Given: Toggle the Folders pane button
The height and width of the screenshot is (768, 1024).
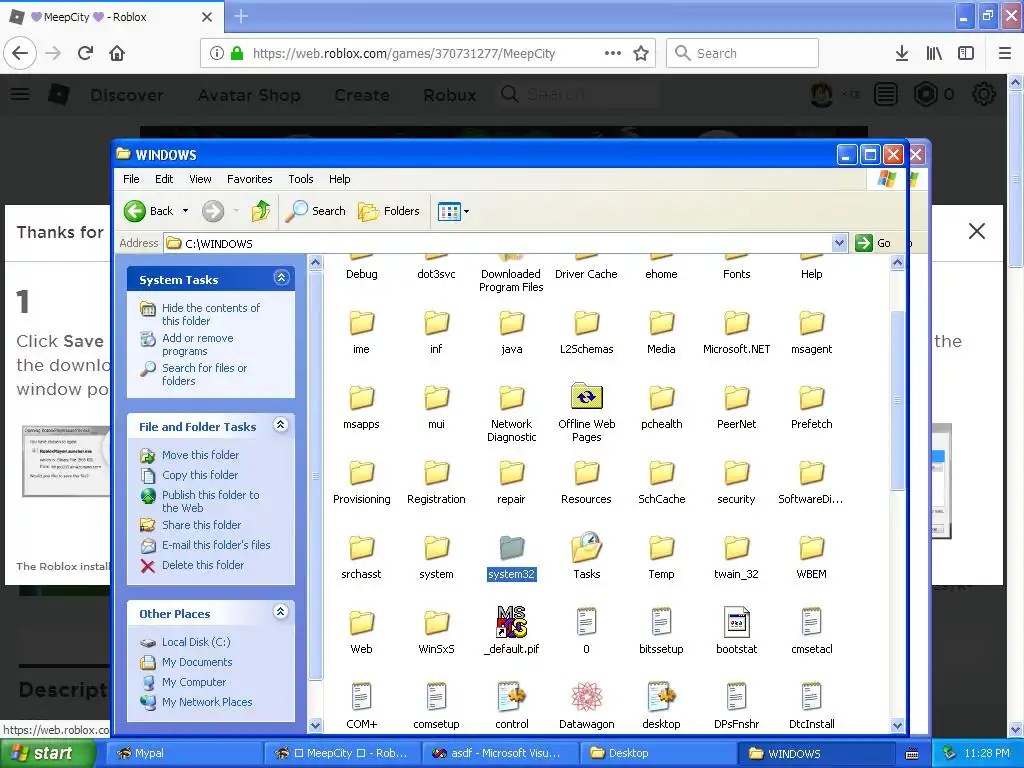Looking at the screenshot, I should point(389,211).
